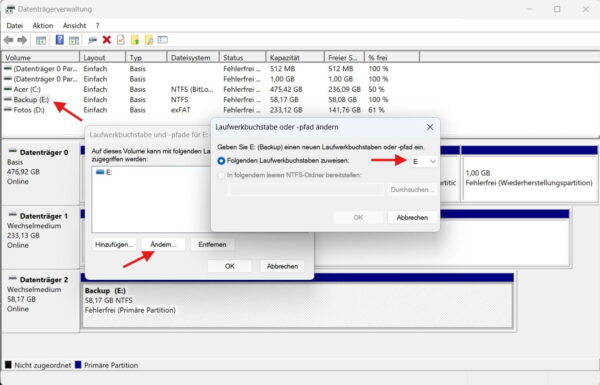Click the Durchsuchen... button
The image size is (600, 385).
(x=412, y=189)
